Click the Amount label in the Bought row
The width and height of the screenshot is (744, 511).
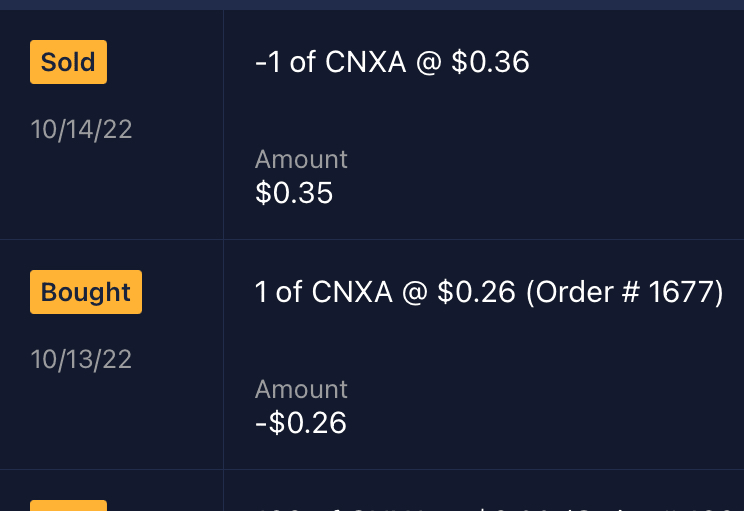point(301,389)
